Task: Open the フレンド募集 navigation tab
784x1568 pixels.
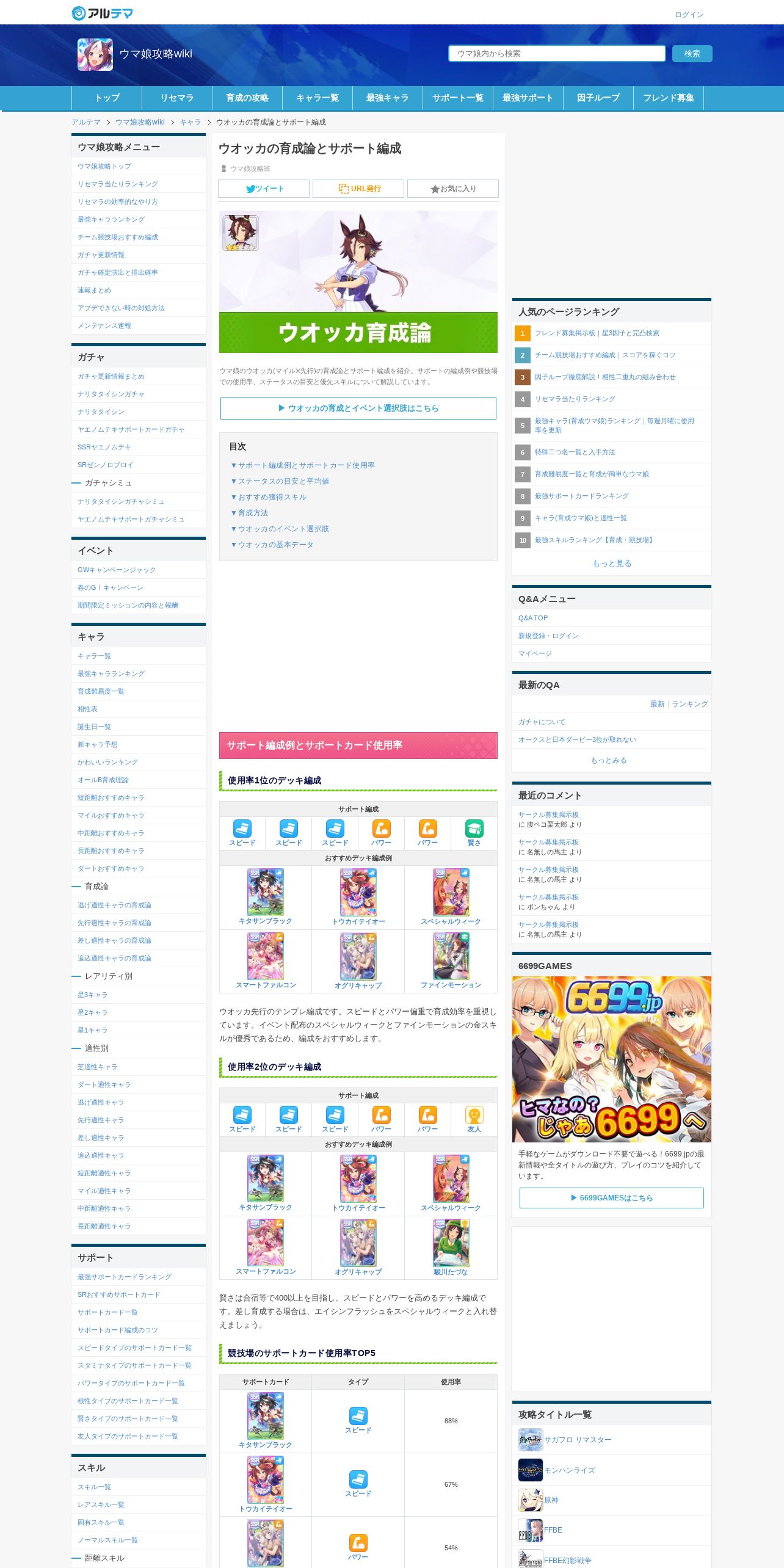Action: [669, 98]
